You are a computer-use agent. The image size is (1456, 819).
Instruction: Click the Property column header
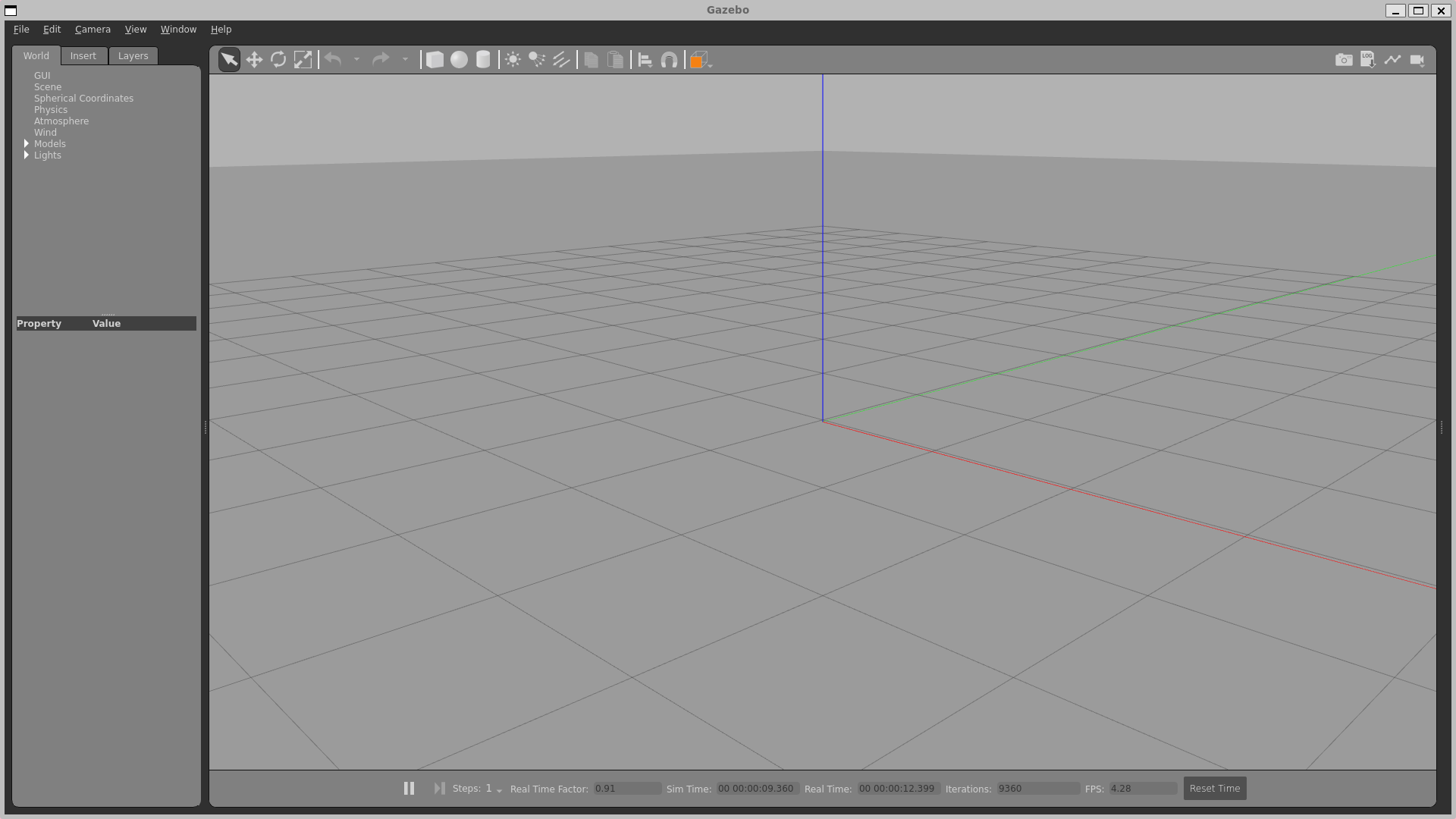click(x=53, y=324)
